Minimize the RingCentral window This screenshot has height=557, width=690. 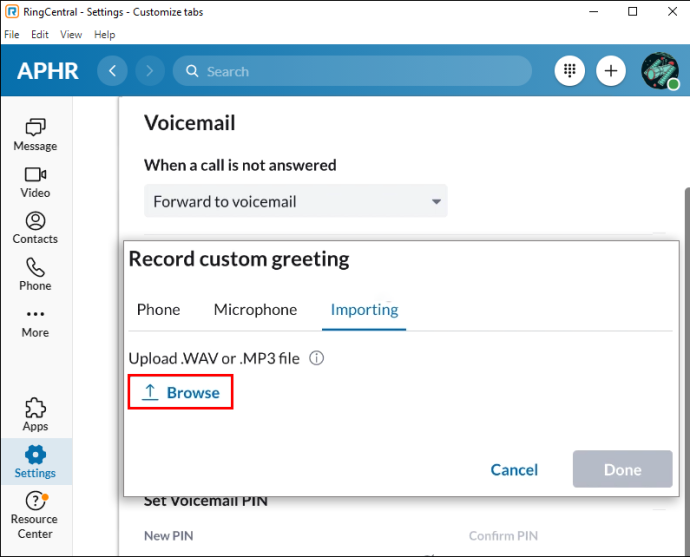point(593,12)
